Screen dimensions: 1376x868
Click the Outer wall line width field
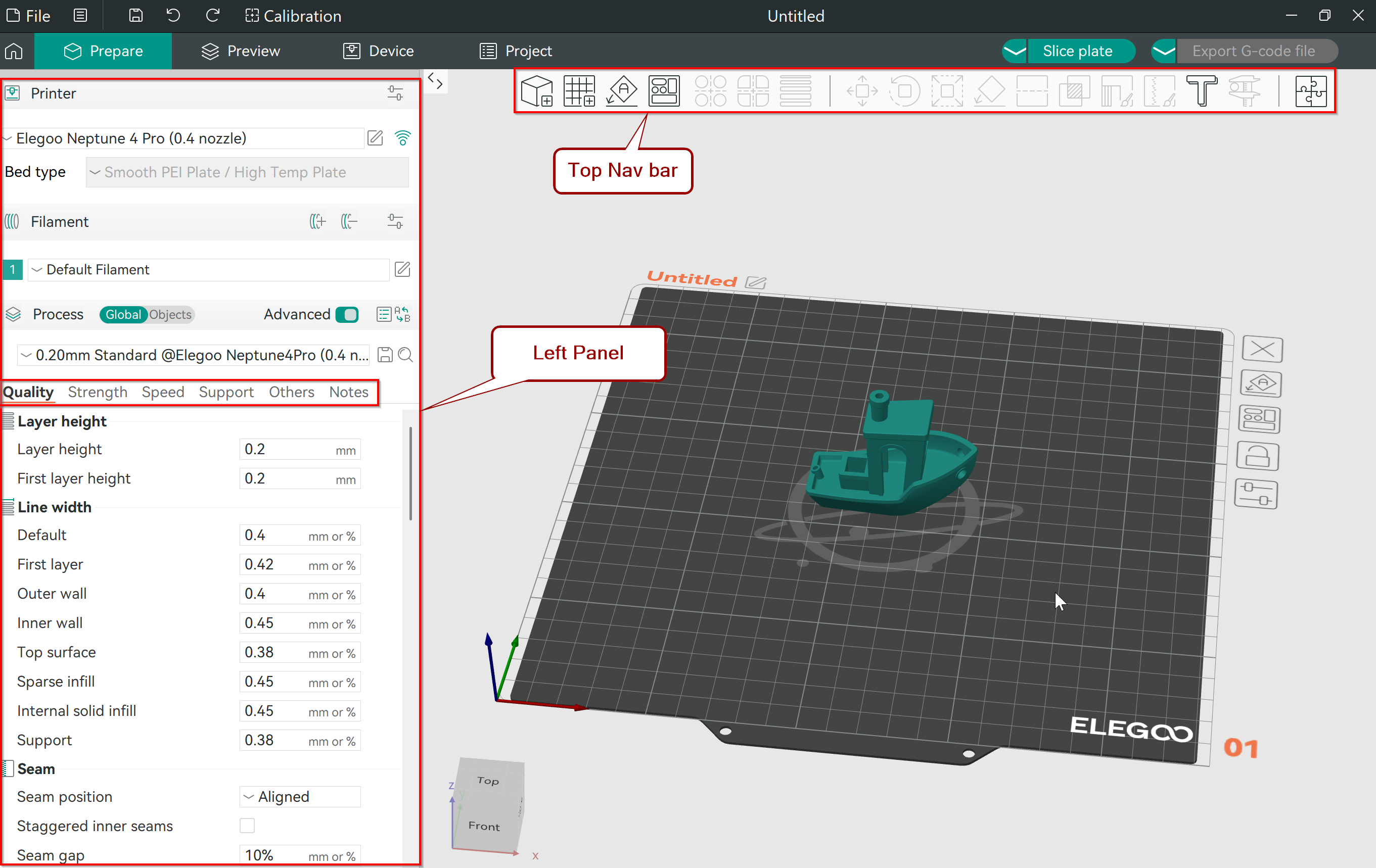point(300,593)
